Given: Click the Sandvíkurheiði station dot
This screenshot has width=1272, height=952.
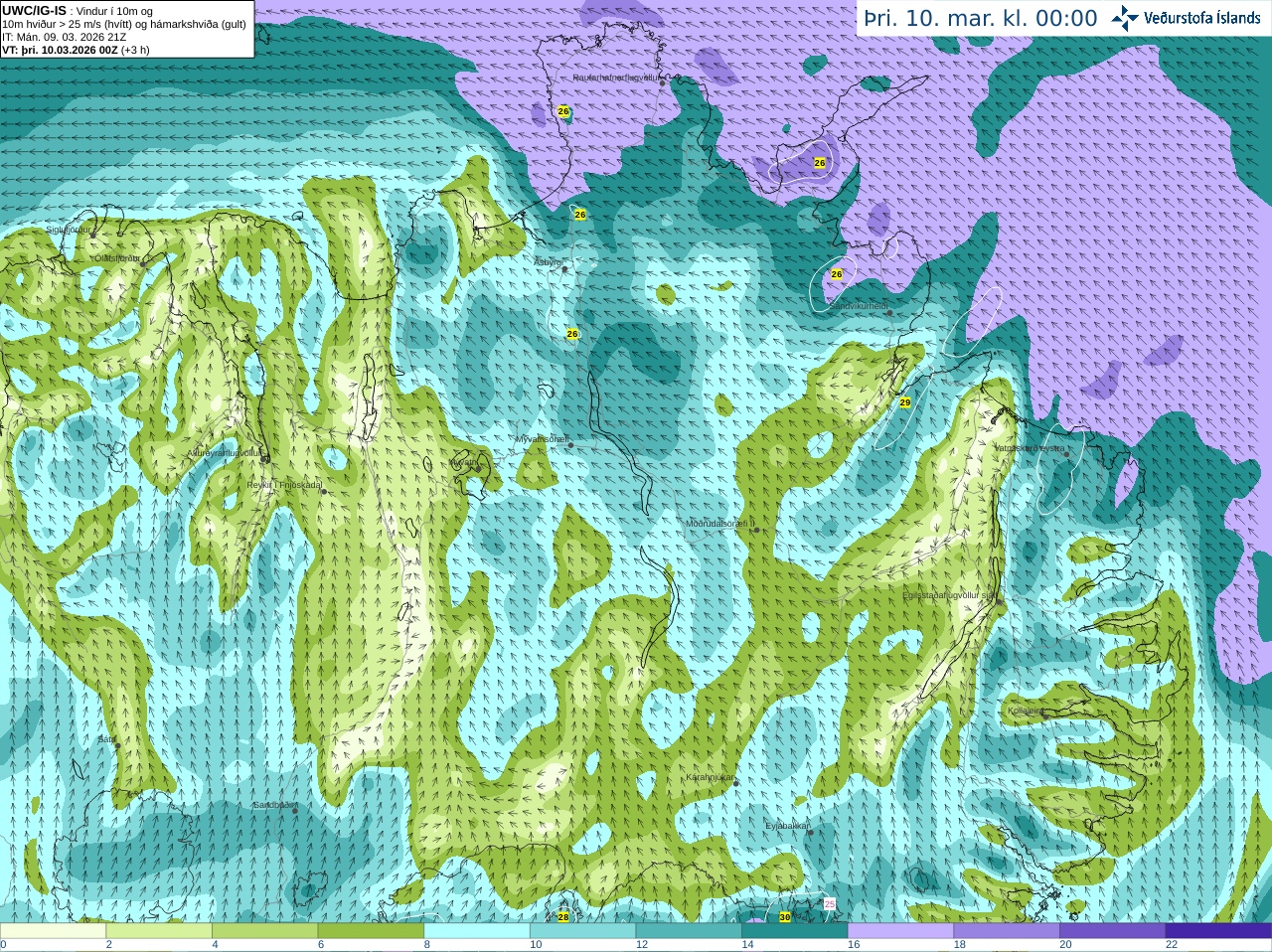Looking at the screenshot, I should pos(890,313).
